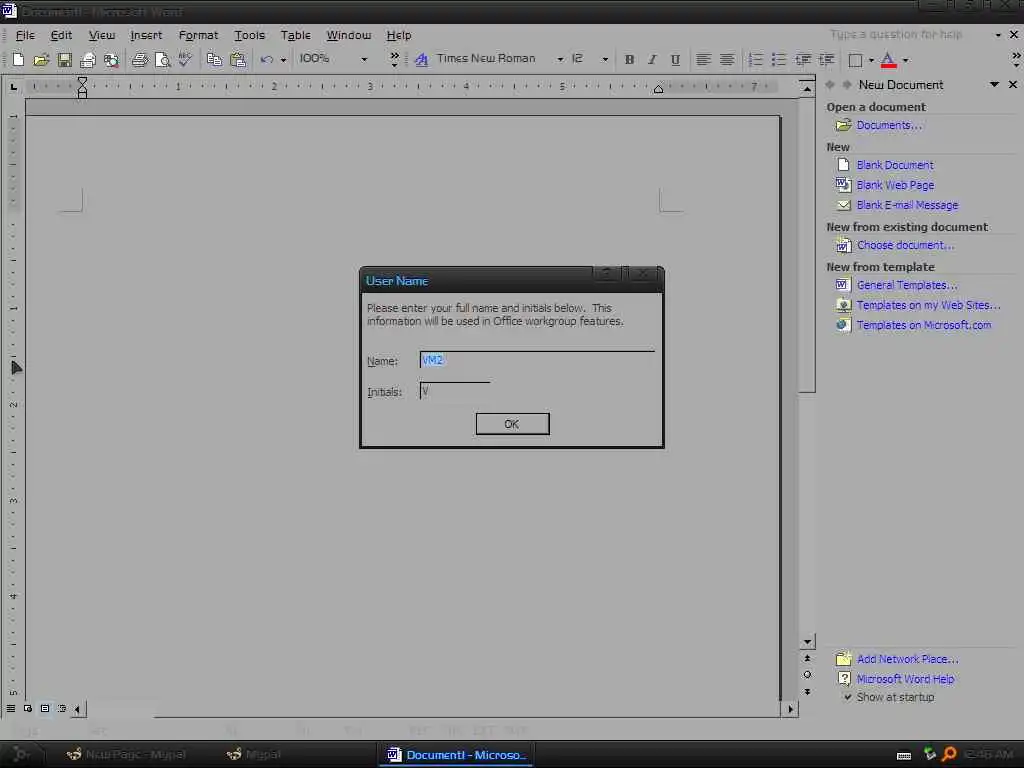Image resolution: width=1024 pixels, height=768 pixels.
Task: Open the Format menu
Action: pos(199,35)
